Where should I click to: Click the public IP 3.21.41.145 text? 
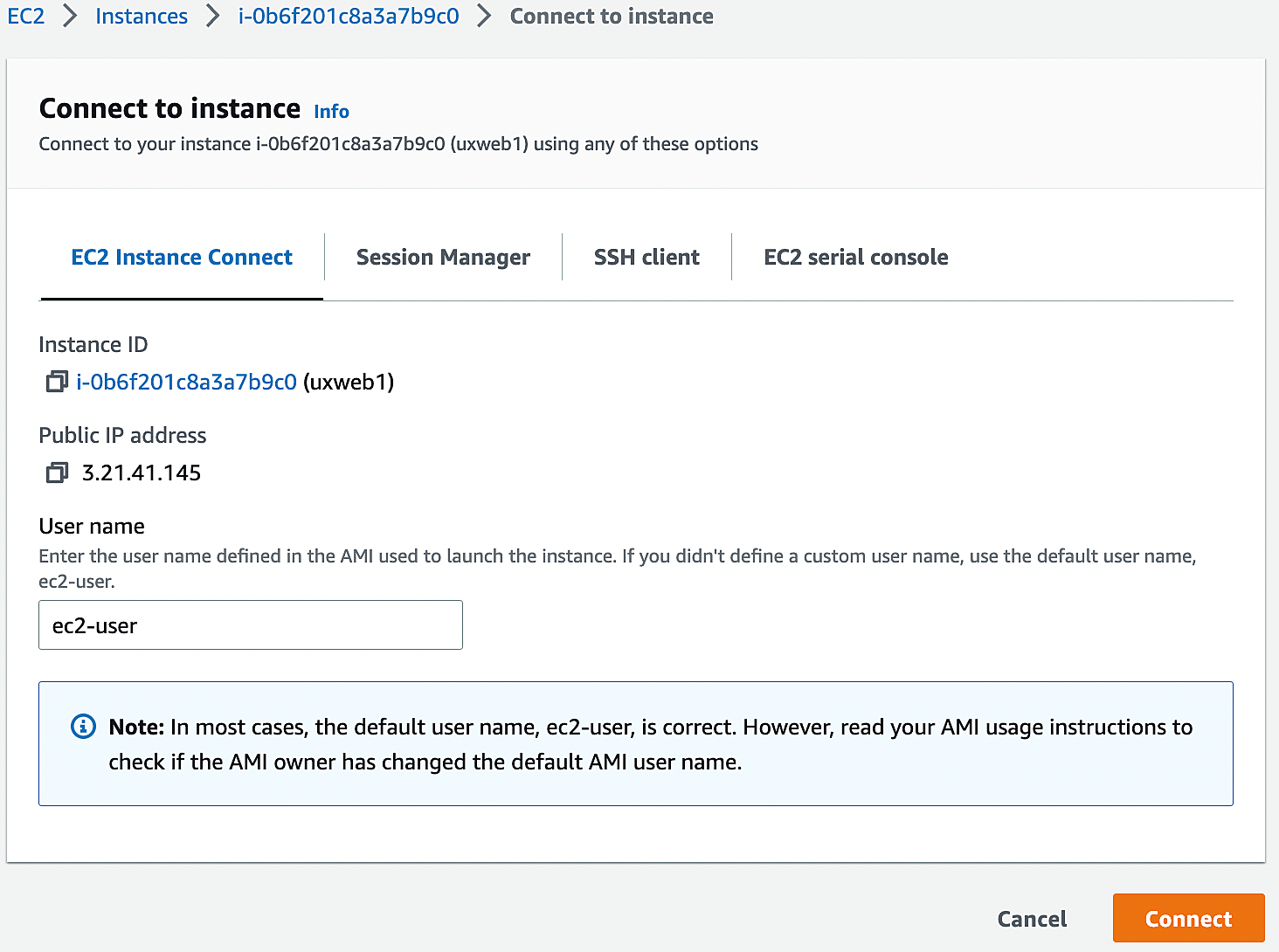[142, 473]
